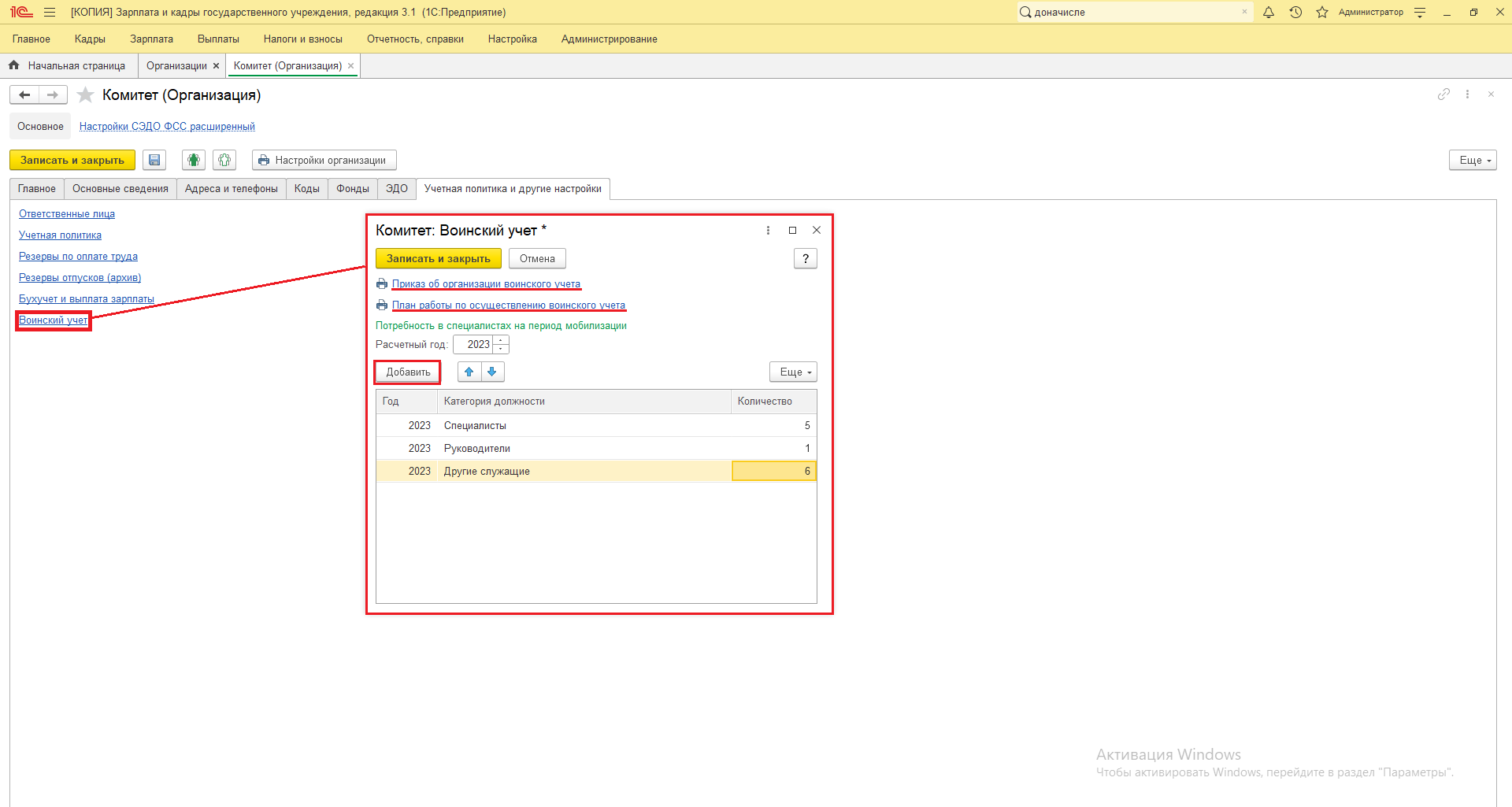Open Ответственные лица link

click(x=67, y=214)
